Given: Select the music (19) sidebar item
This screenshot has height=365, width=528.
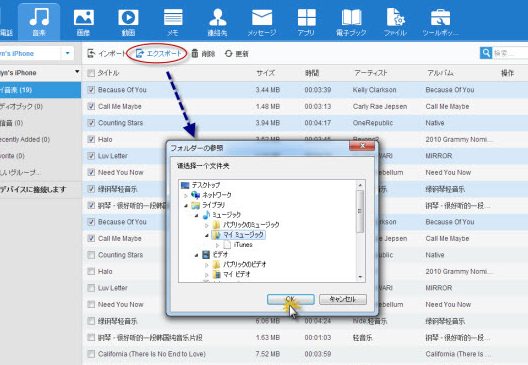Looking at the screenshot, I should [40, 90].
